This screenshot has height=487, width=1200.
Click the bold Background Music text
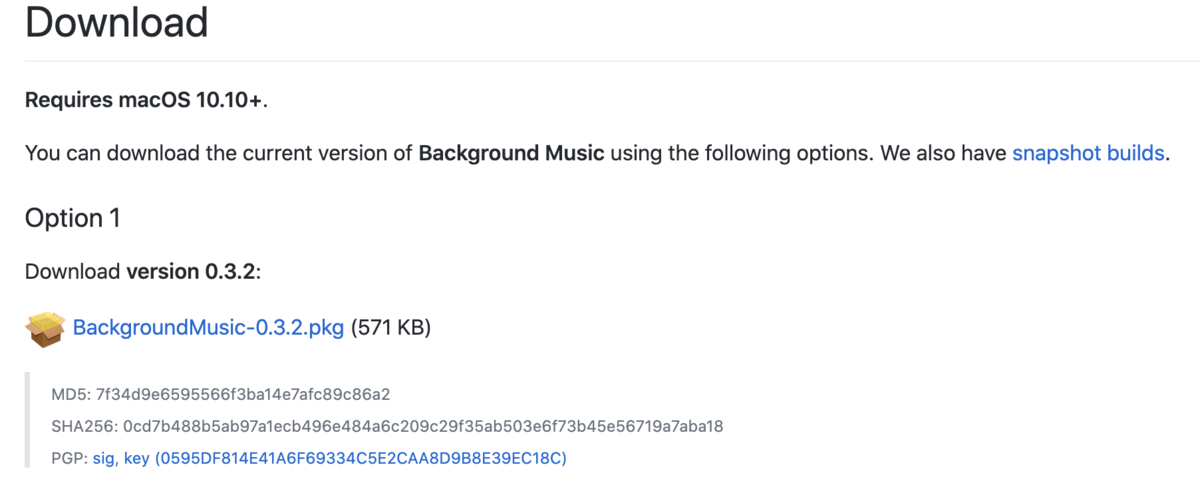511,153
